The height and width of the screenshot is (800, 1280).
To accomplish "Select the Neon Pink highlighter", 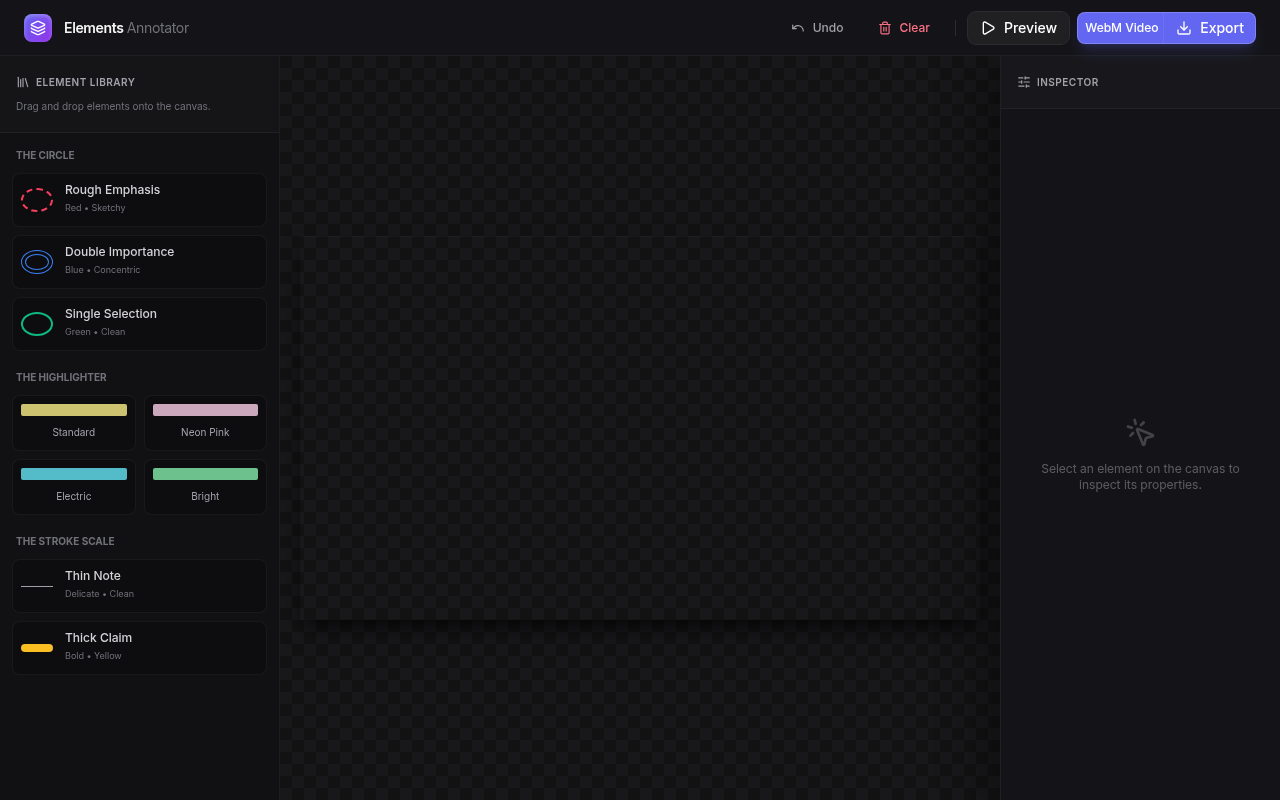I will 205,422.
